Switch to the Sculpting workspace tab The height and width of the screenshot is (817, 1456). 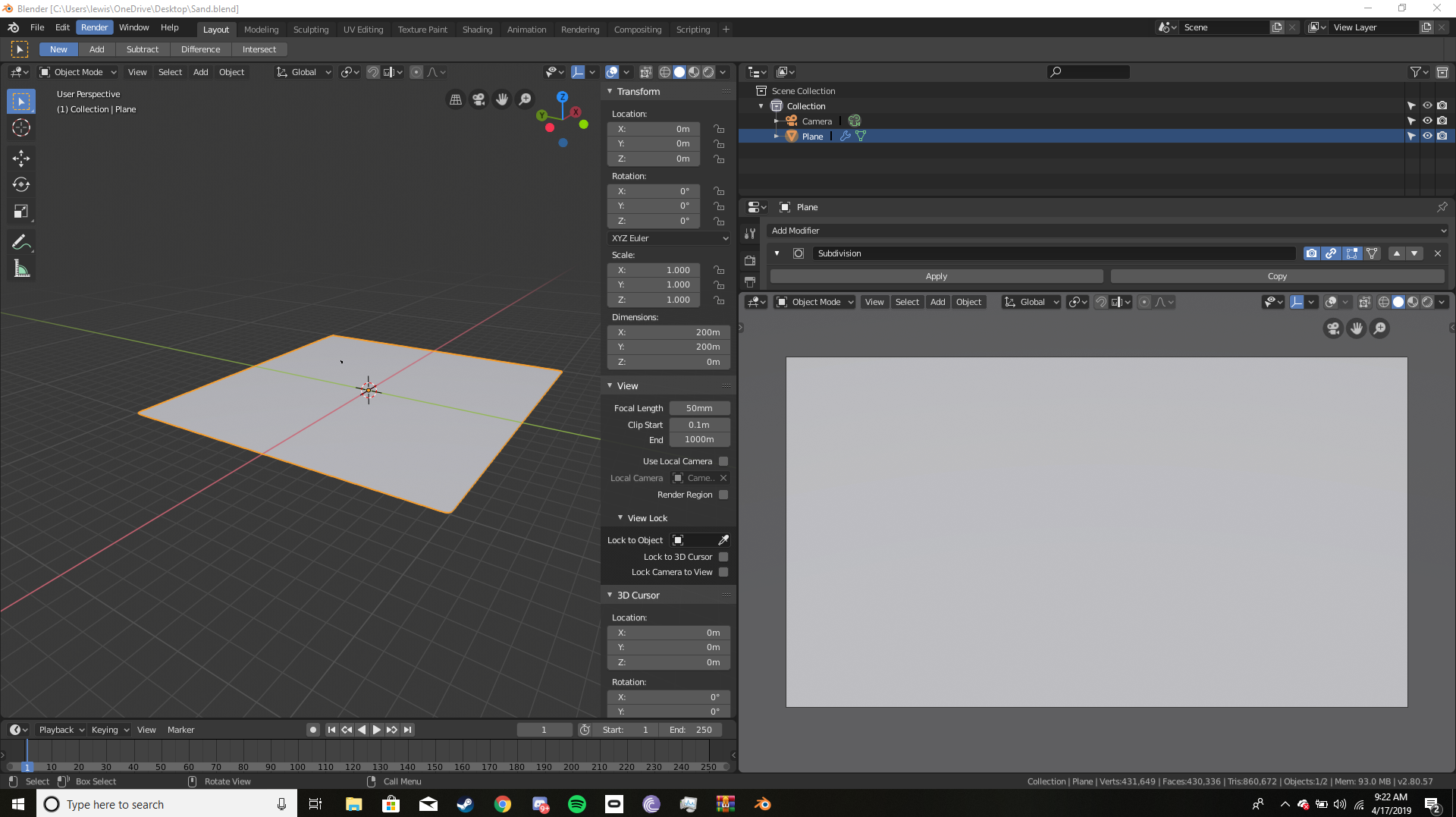coord(311,30)
